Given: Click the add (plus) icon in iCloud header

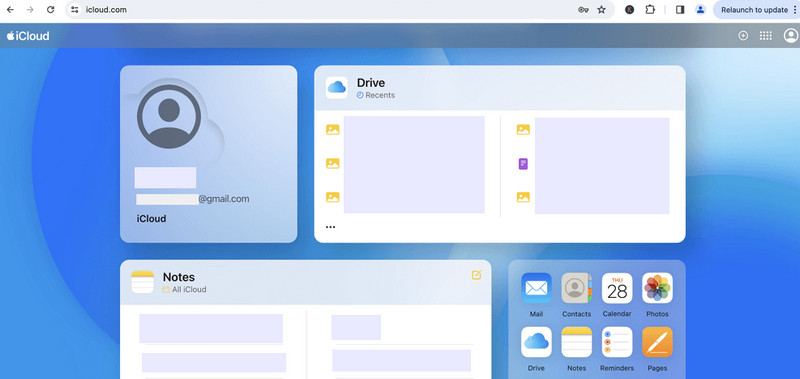Looking at the screenshot, I should click(x=743, y=36).
